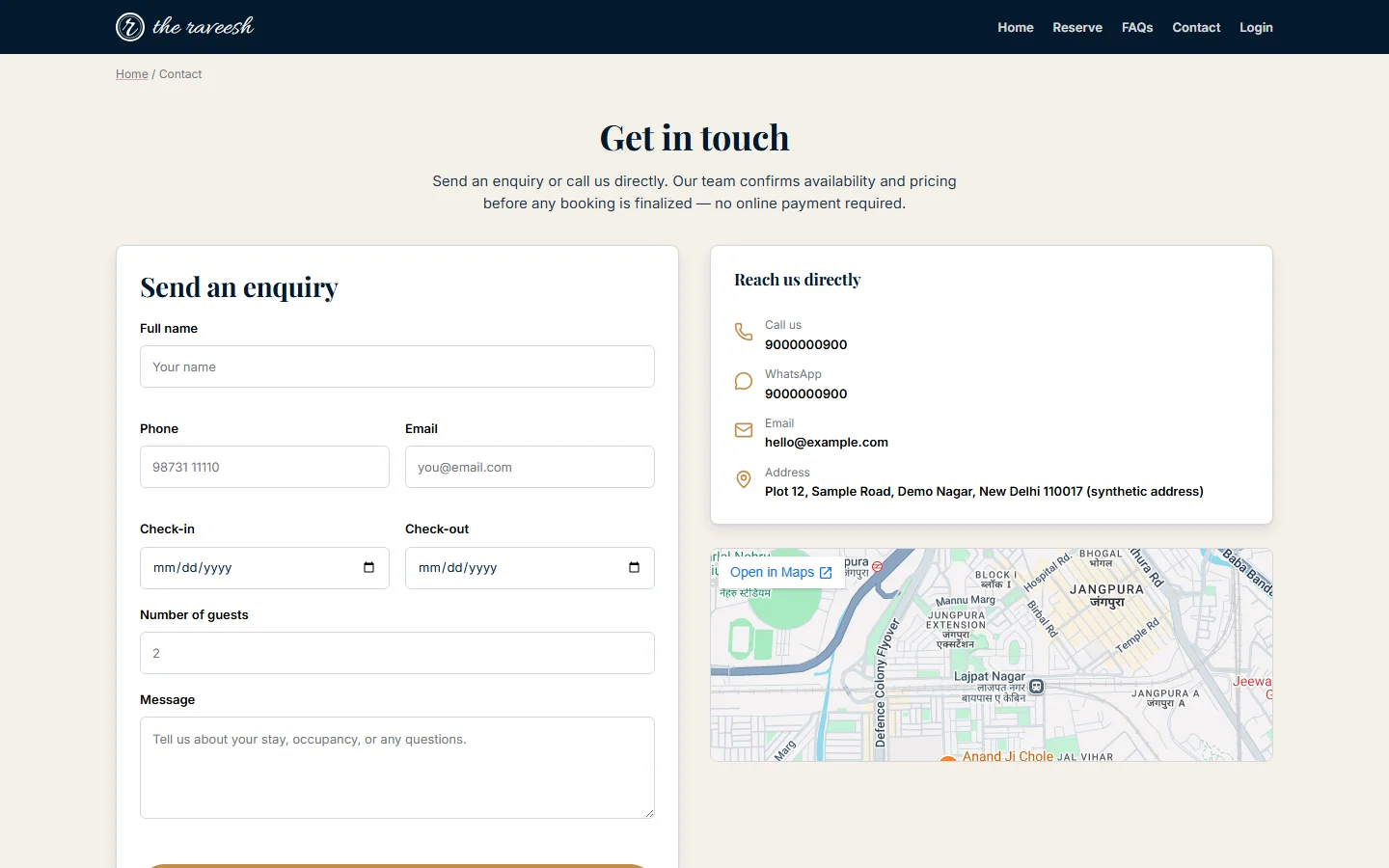The height and width of the screenshot is (868, 1389).
Task: Open the Check-in calendar picker icon
Action: [x=368, y=567]
